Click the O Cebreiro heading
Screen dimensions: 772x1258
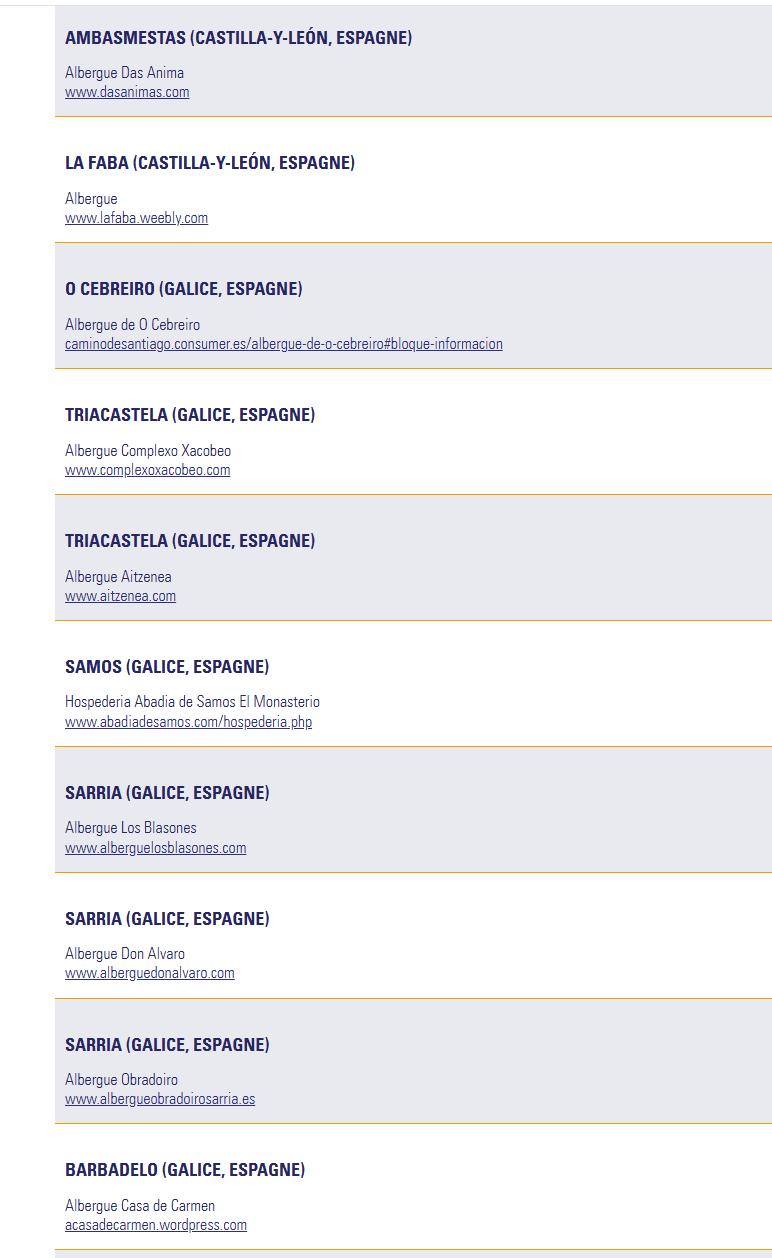pyautogui.click(x=184, y=289)
